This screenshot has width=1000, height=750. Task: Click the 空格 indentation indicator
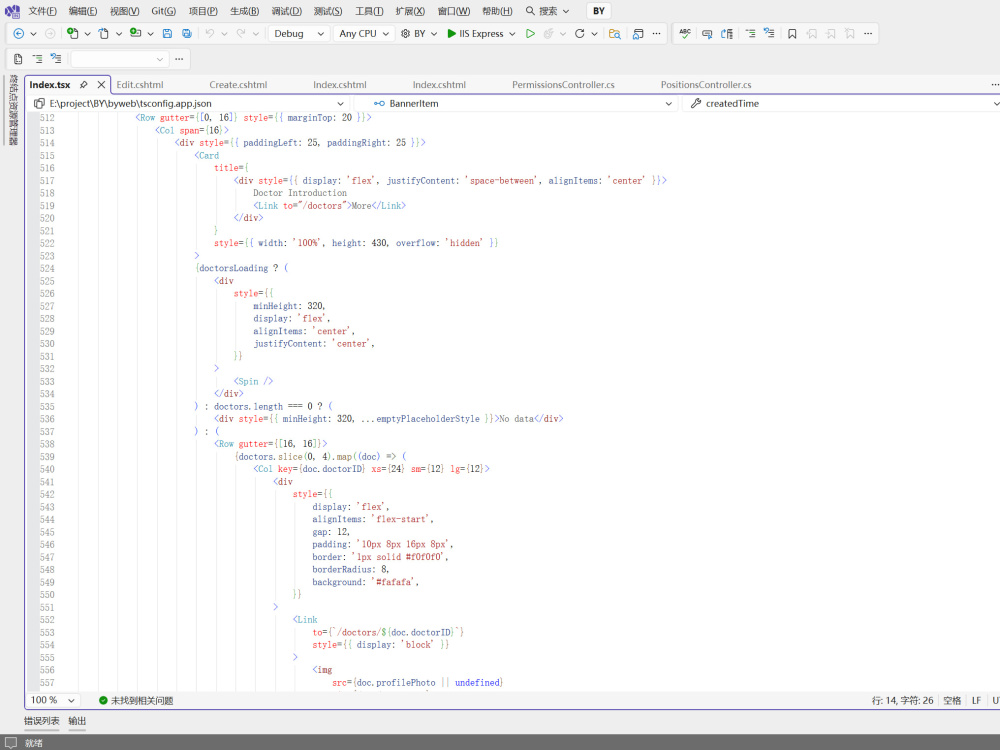(x=952, y=700)
